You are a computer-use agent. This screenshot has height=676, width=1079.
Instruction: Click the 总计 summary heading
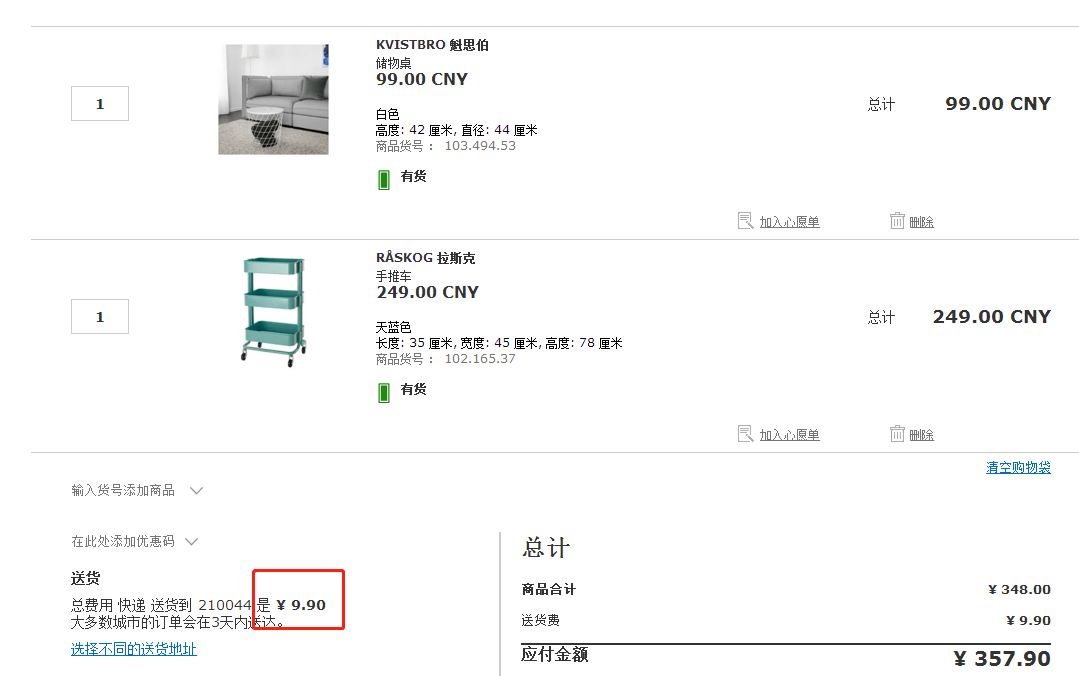tap(547, 547)
